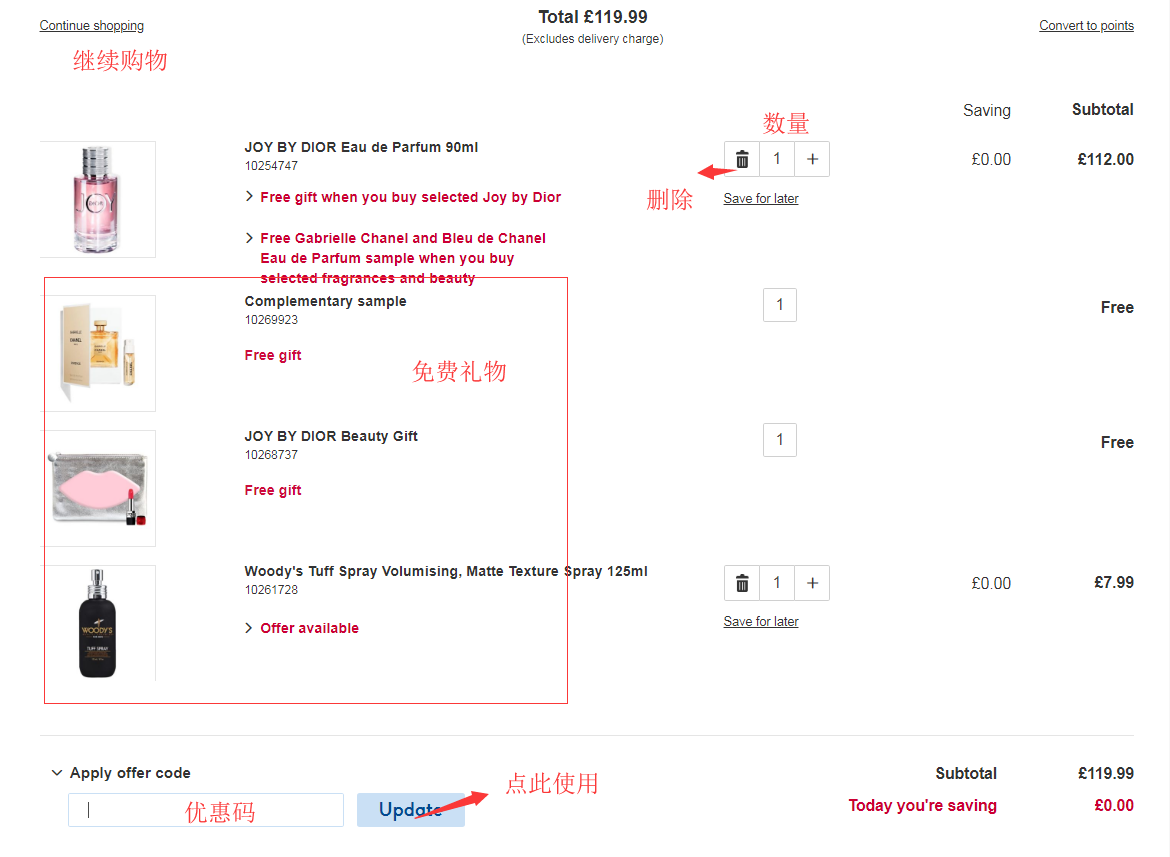Click product code 10254747
The width and height of the screenshot is (1170, 857).
(x=272, y=166)
